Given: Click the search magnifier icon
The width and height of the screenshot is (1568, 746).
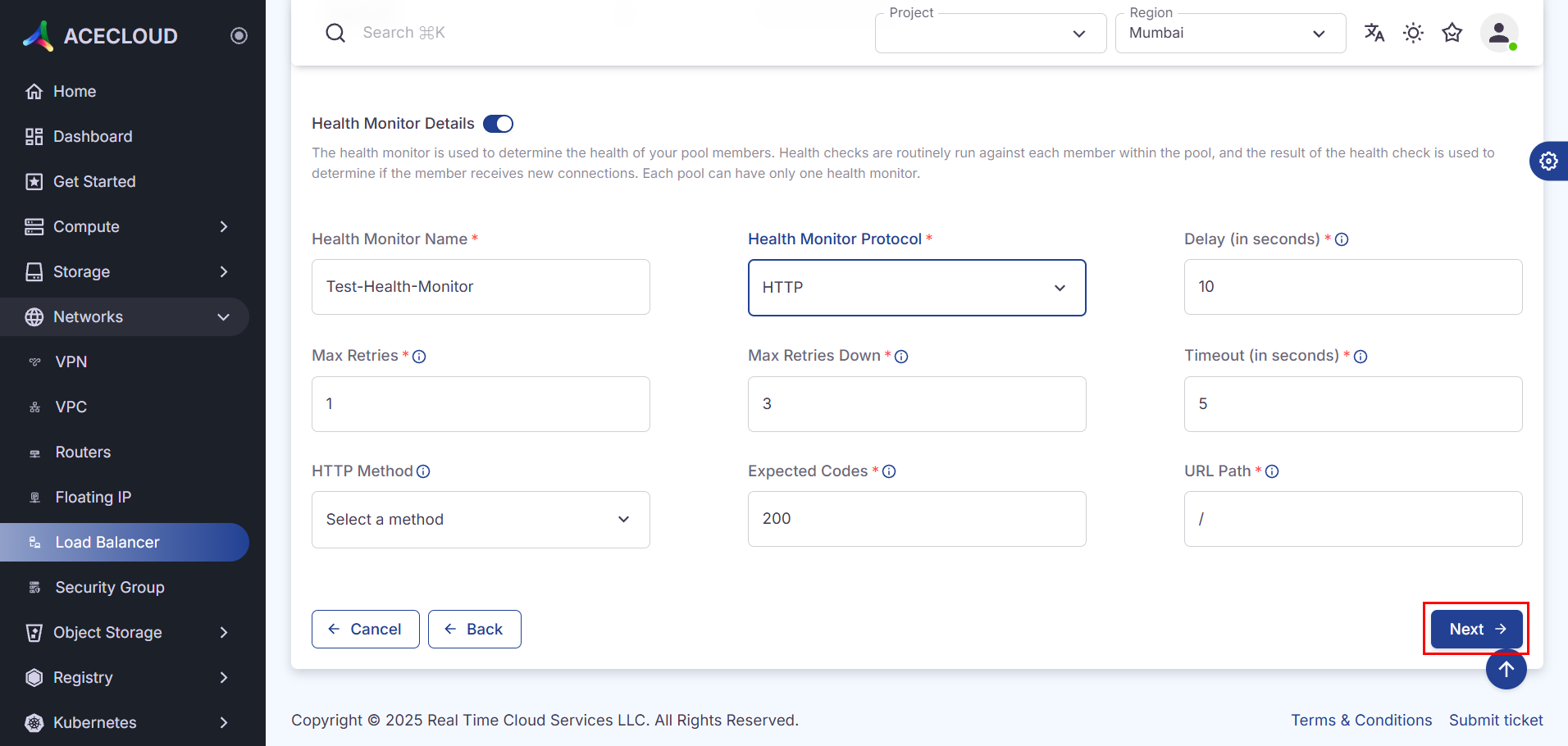Looking at the screenshot, I should pos(335,33).
